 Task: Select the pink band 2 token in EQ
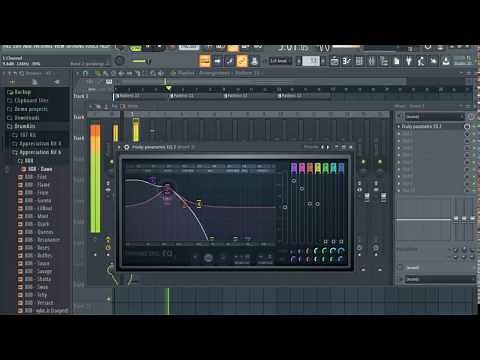point(302,168)
